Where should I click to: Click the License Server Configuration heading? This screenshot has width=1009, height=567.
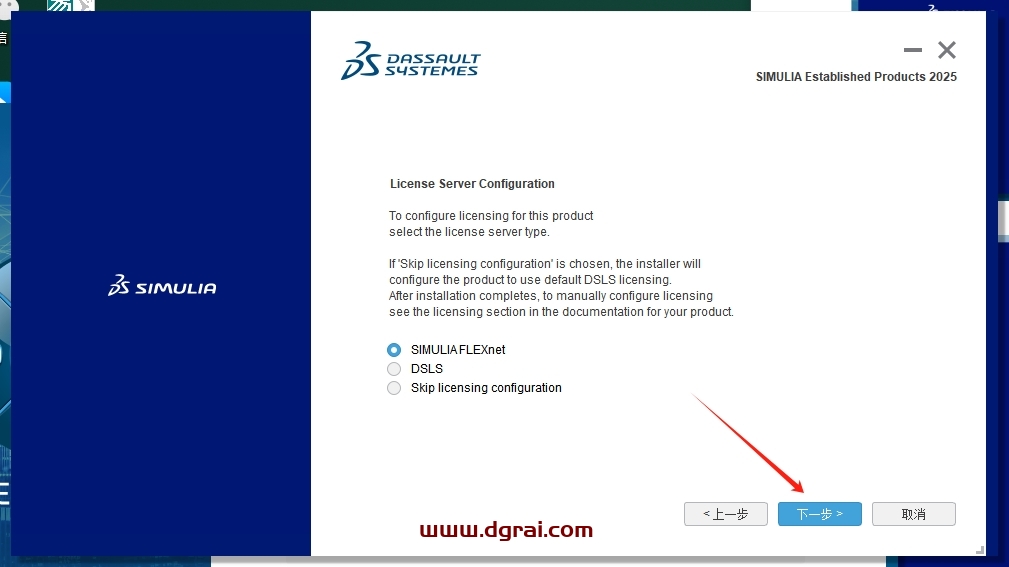point(472,184)
